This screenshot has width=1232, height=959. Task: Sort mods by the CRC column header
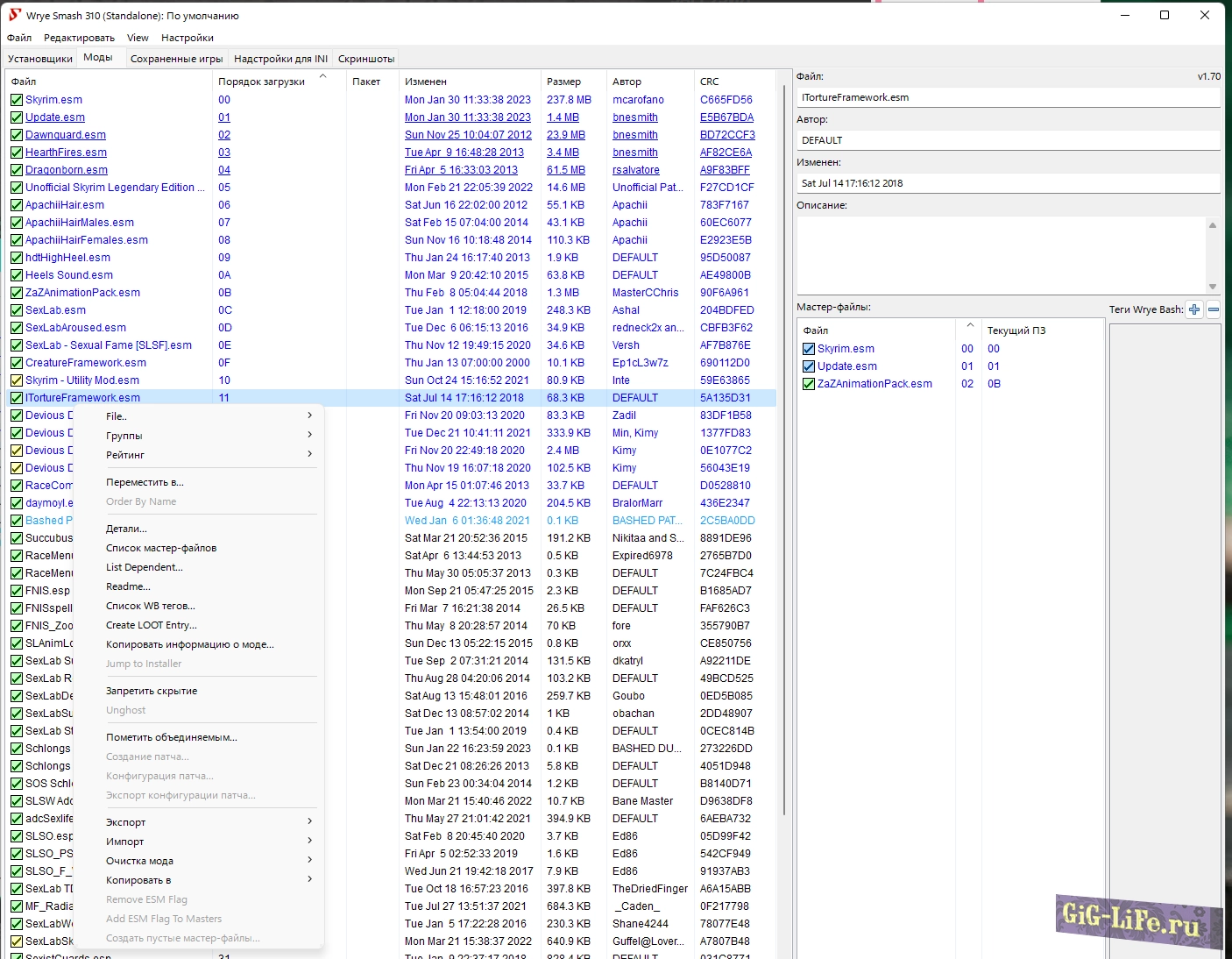point(710,82)
